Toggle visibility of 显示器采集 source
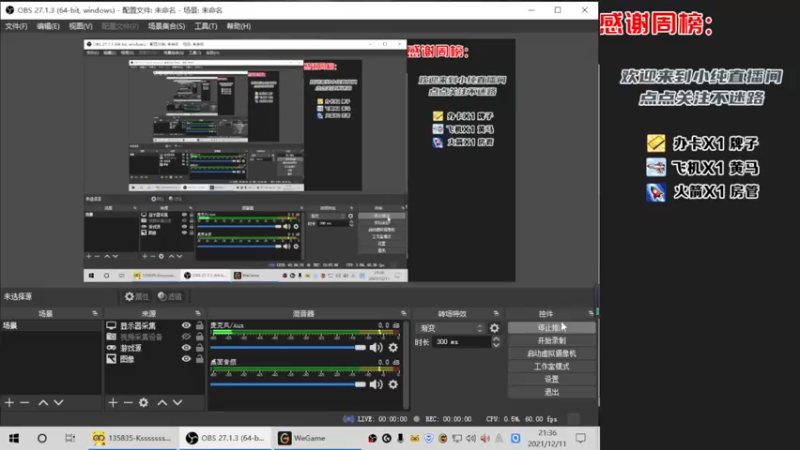 coord(186,326)
